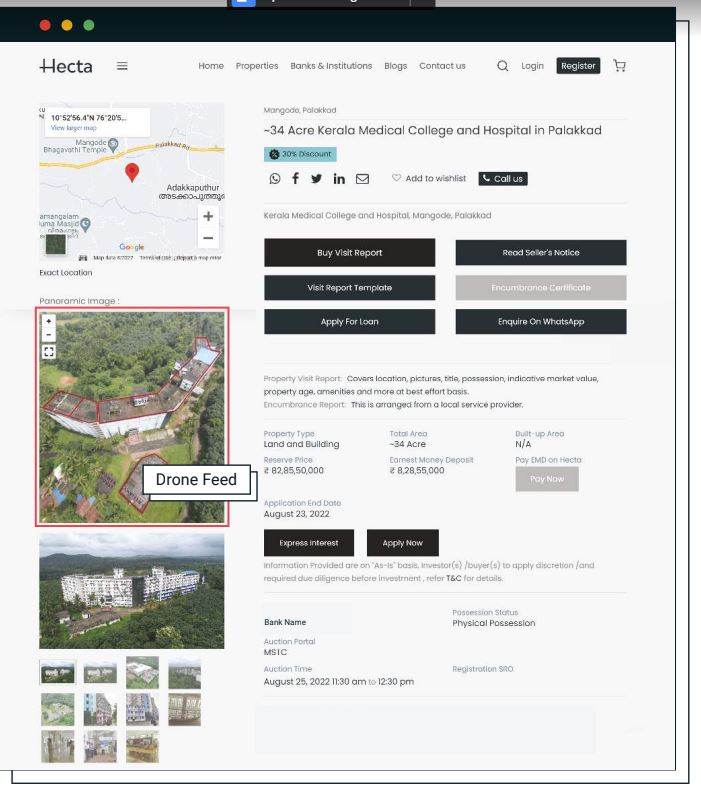Zoom in on the panoramic image
This screenshot has width=701, height=786.
point(49,321)
